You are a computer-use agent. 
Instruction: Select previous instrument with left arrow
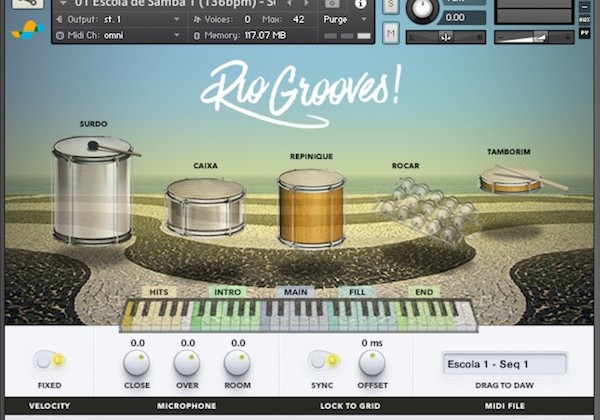click(x=289, y=3)
